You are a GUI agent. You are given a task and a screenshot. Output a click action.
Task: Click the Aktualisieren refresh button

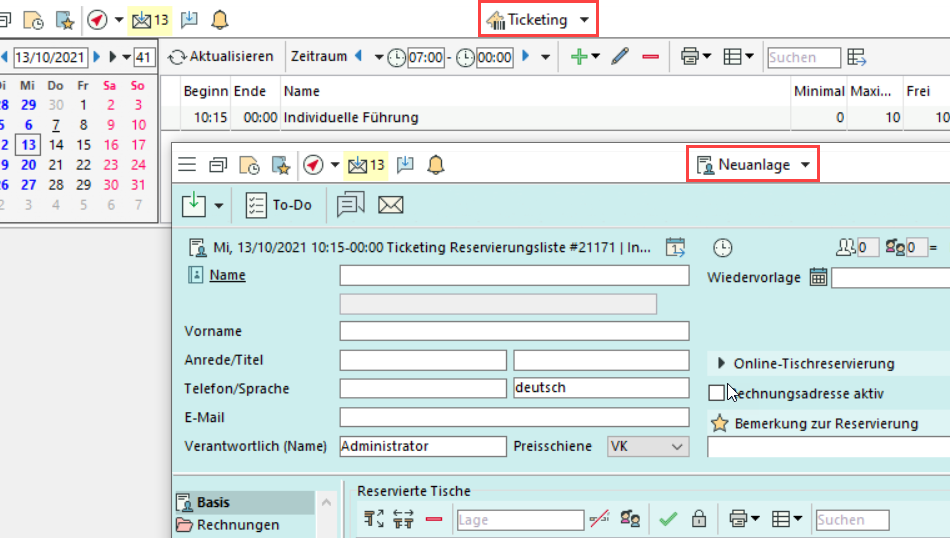(x=221, y=57)
